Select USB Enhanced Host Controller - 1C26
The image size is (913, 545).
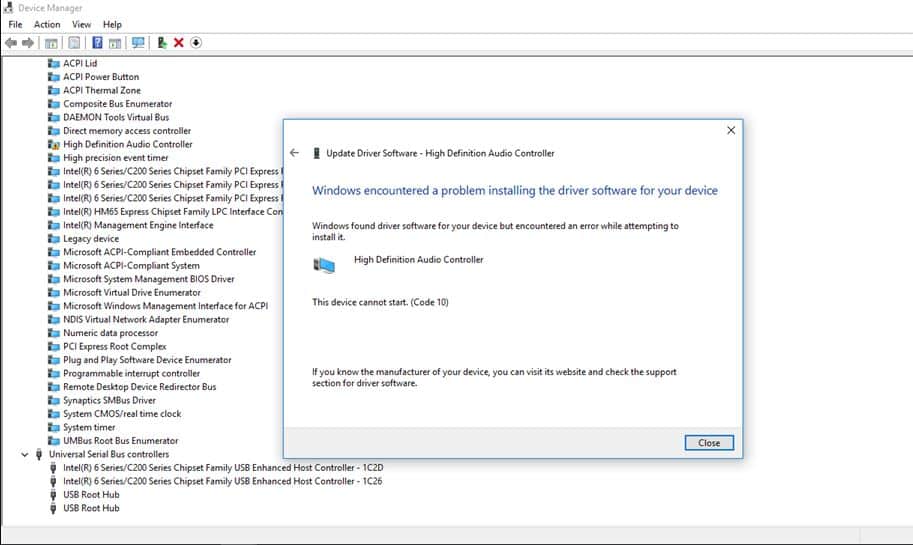[222, 481]
